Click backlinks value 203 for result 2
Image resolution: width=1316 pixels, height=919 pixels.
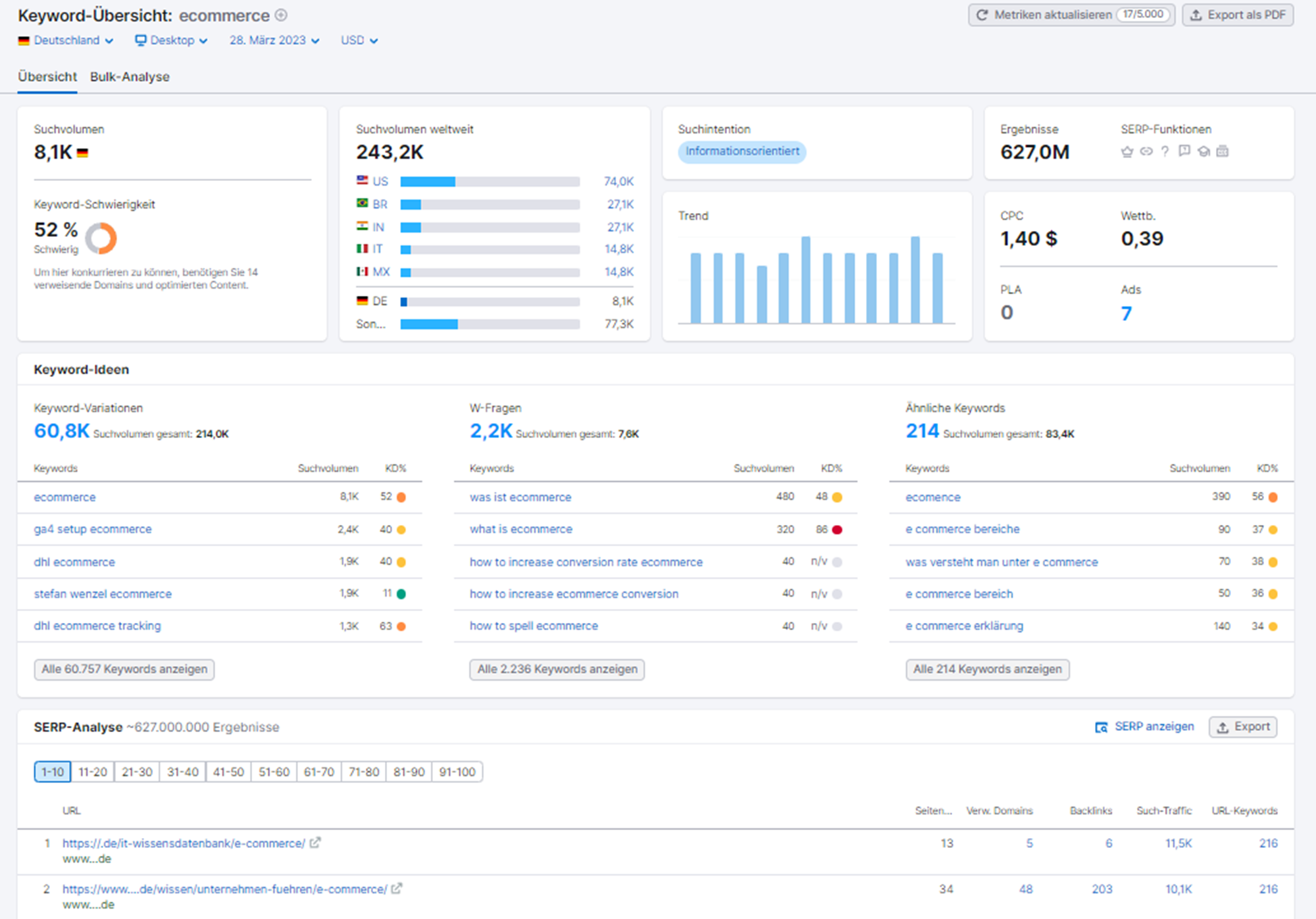(x=1102, y=889)
